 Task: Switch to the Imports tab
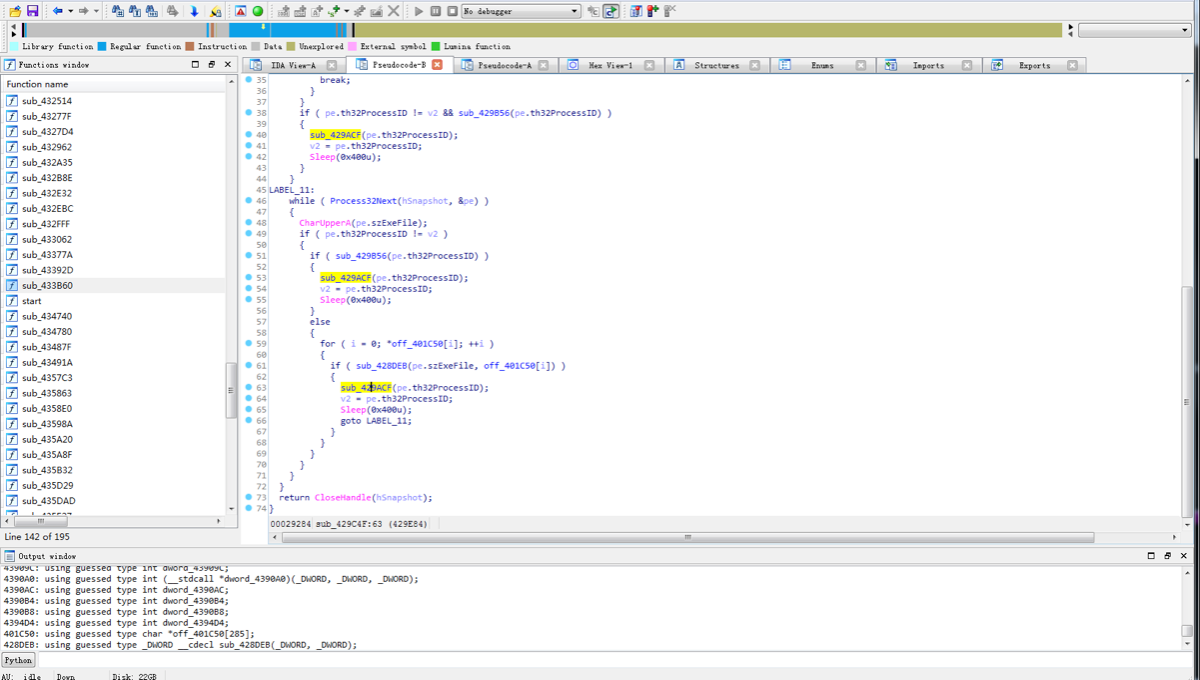pos(928,65)
